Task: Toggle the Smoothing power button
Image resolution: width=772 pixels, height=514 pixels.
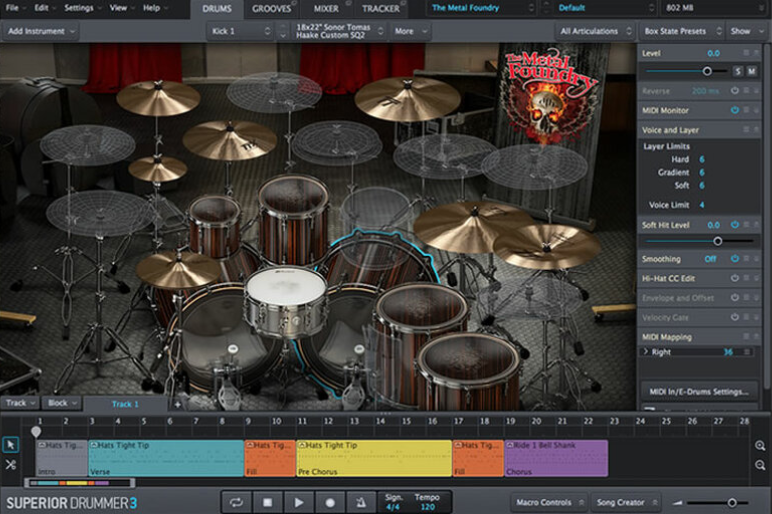Action: click(735, 258)
